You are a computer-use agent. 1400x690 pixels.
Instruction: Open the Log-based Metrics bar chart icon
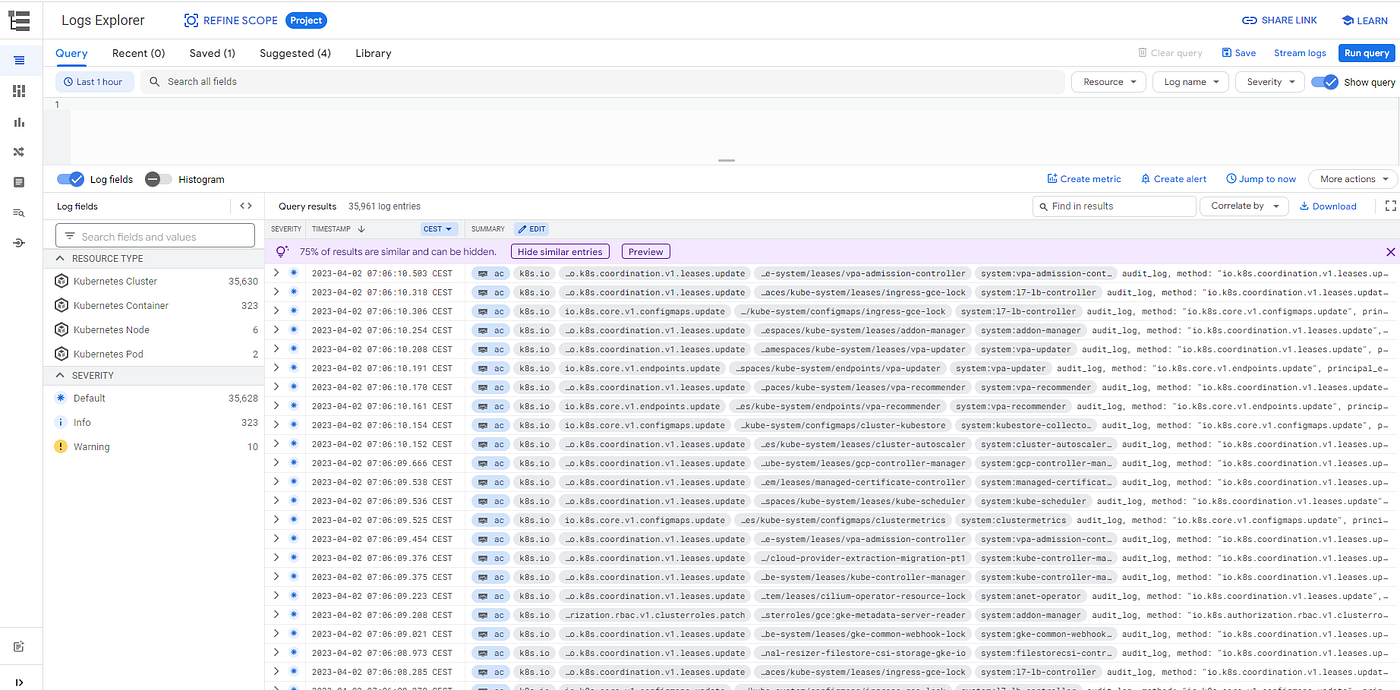[19, 122]
